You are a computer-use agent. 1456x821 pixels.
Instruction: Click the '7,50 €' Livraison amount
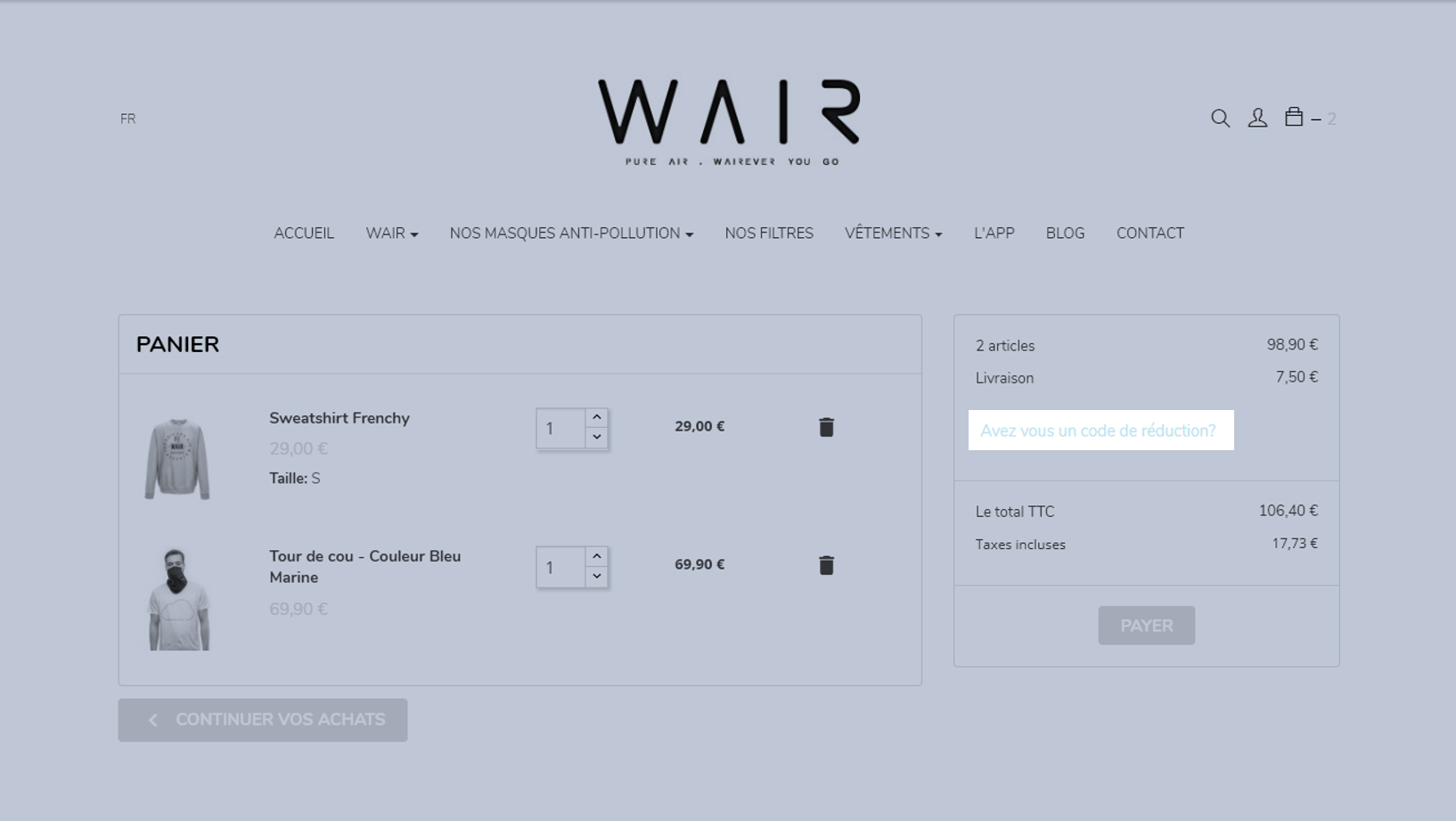coord(1296,377)
